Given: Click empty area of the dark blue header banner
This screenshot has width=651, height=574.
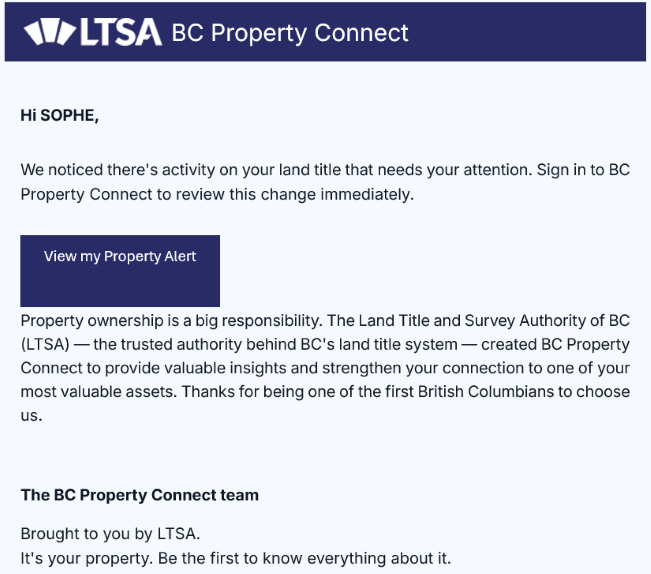Looking at the screenshot, I should click(540, 32).
